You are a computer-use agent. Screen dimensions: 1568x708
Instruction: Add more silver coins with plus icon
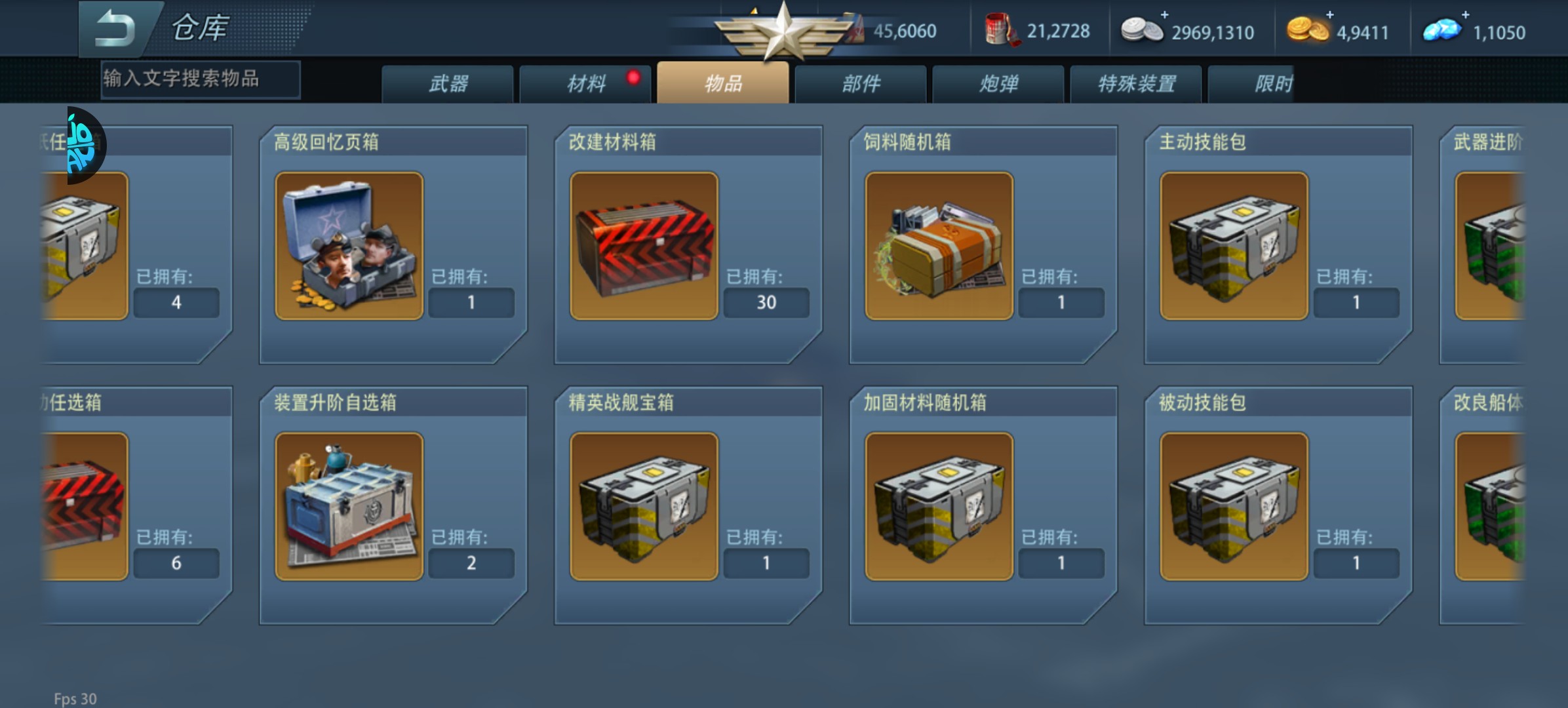coord(1164,14)
